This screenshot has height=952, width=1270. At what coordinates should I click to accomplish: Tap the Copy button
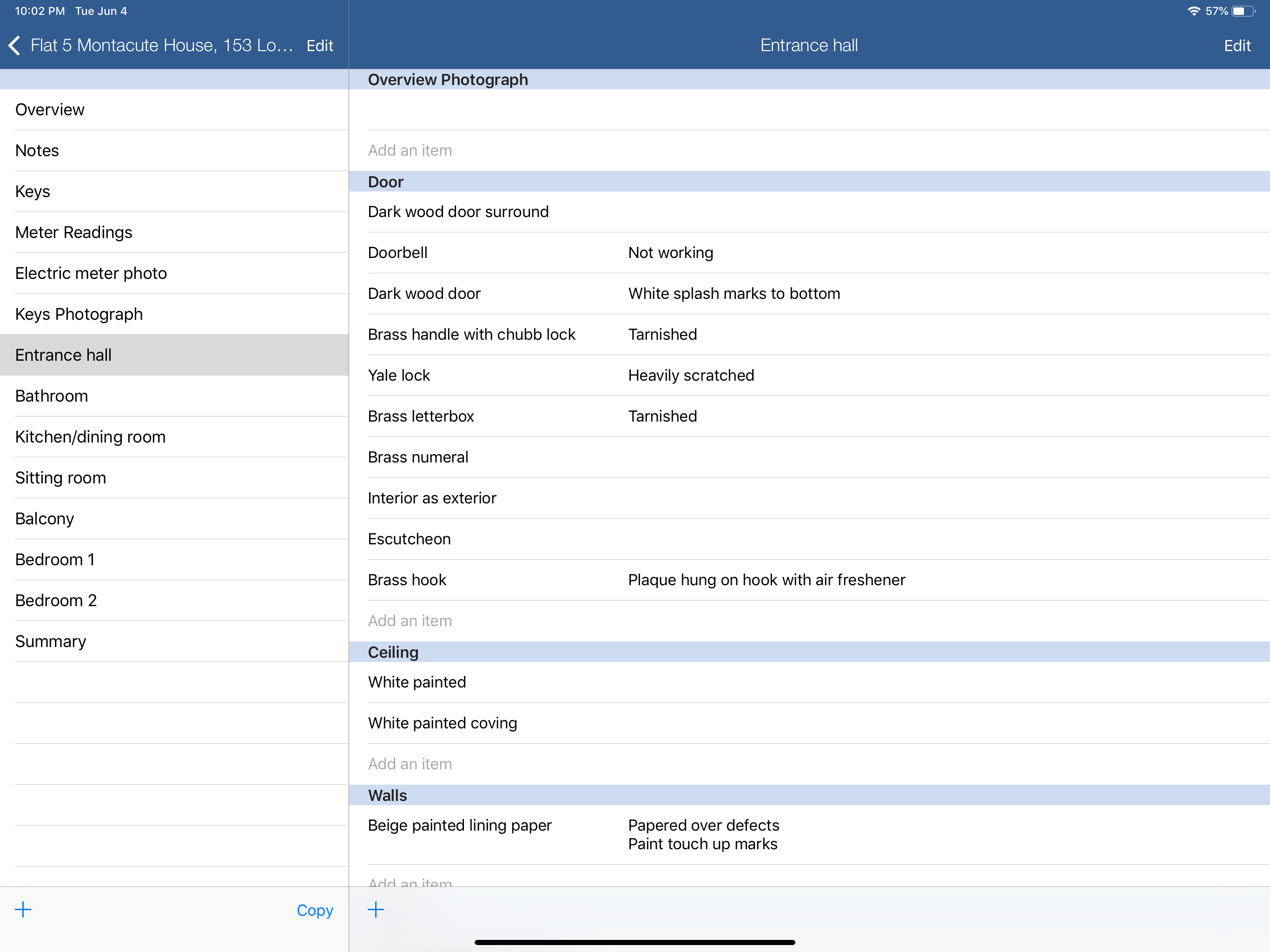(x=315, y=910)
